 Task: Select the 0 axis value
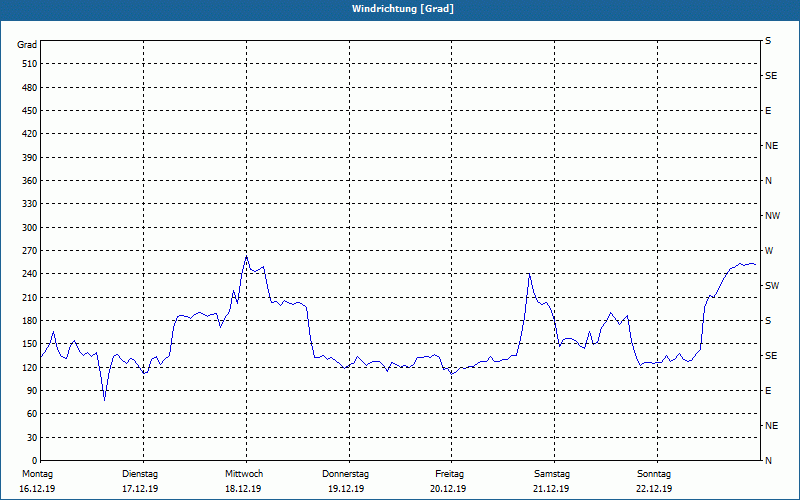35,461
